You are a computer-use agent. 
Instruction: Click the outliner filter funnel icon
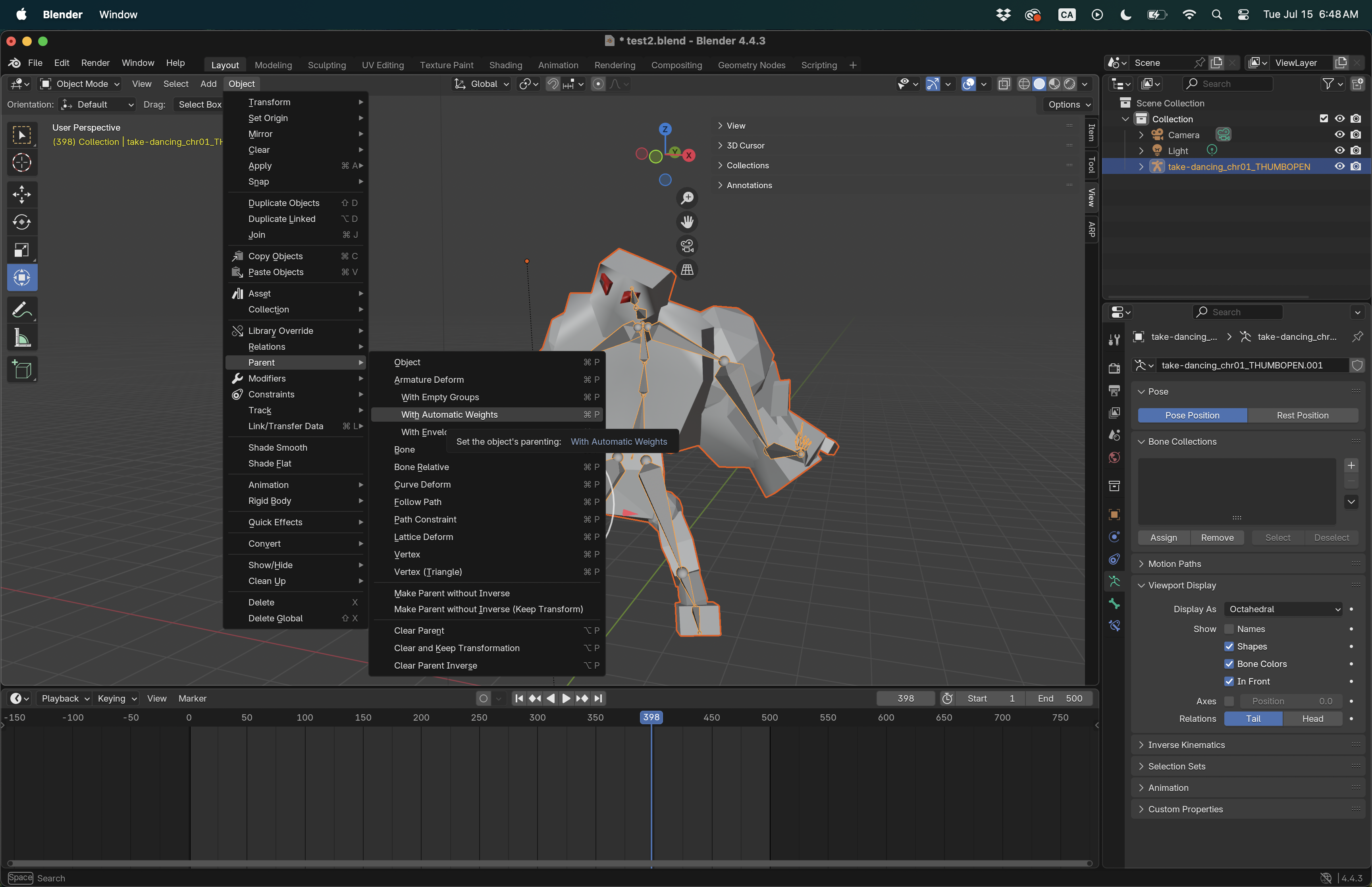(x=1328, y=84)
